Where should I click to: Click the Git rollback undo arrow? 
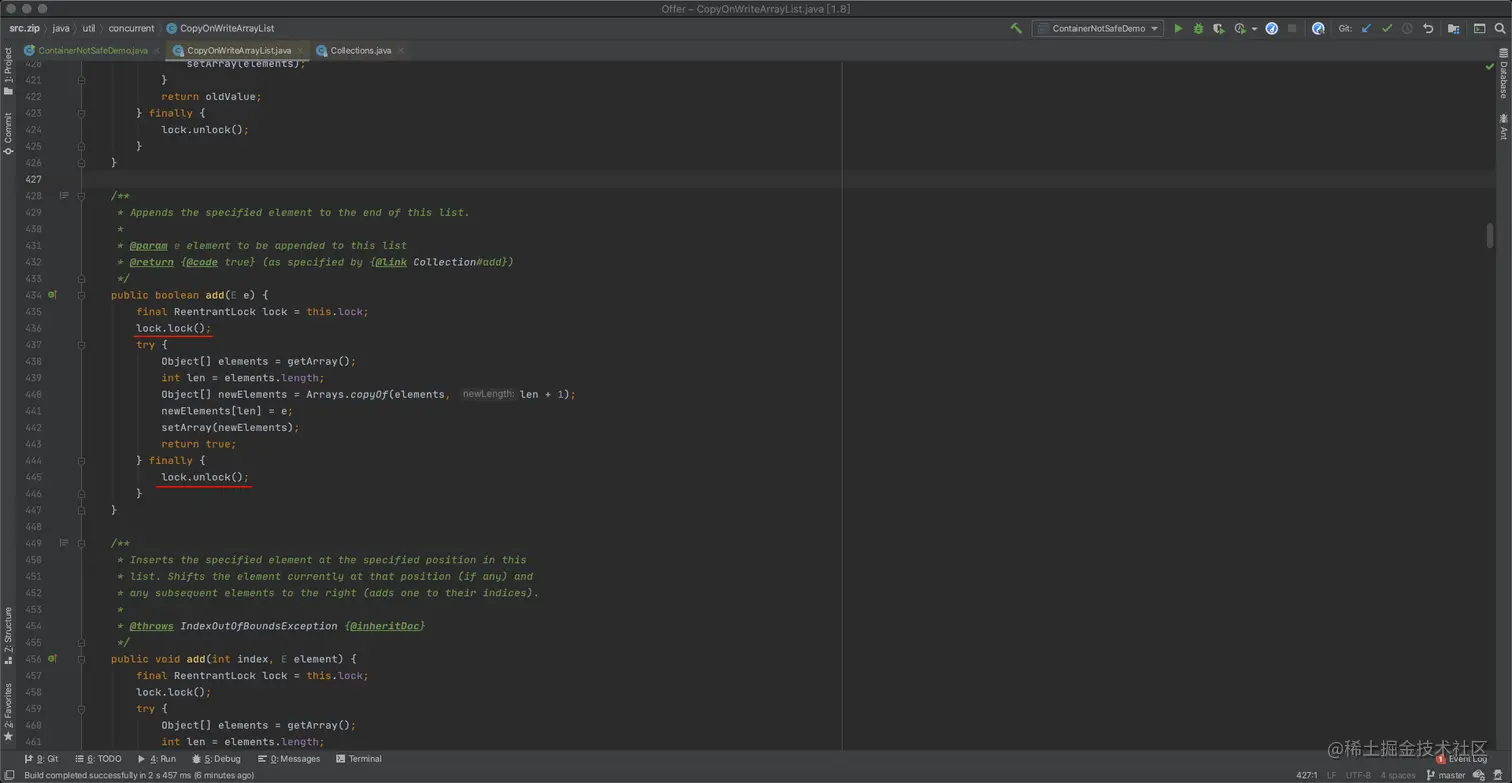coord(1428,29)
